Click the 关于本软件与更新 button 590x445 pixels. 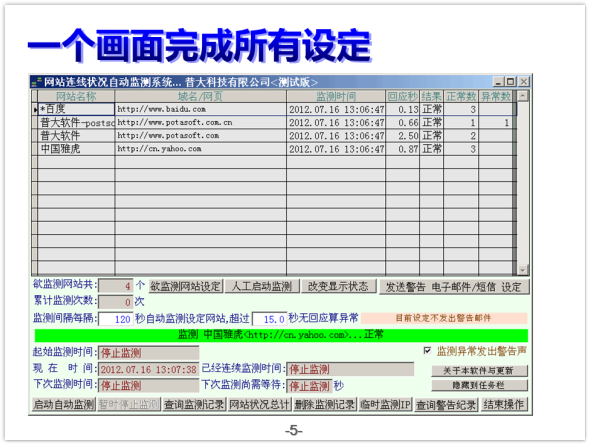pyautogui.click(x=479, y=371)
